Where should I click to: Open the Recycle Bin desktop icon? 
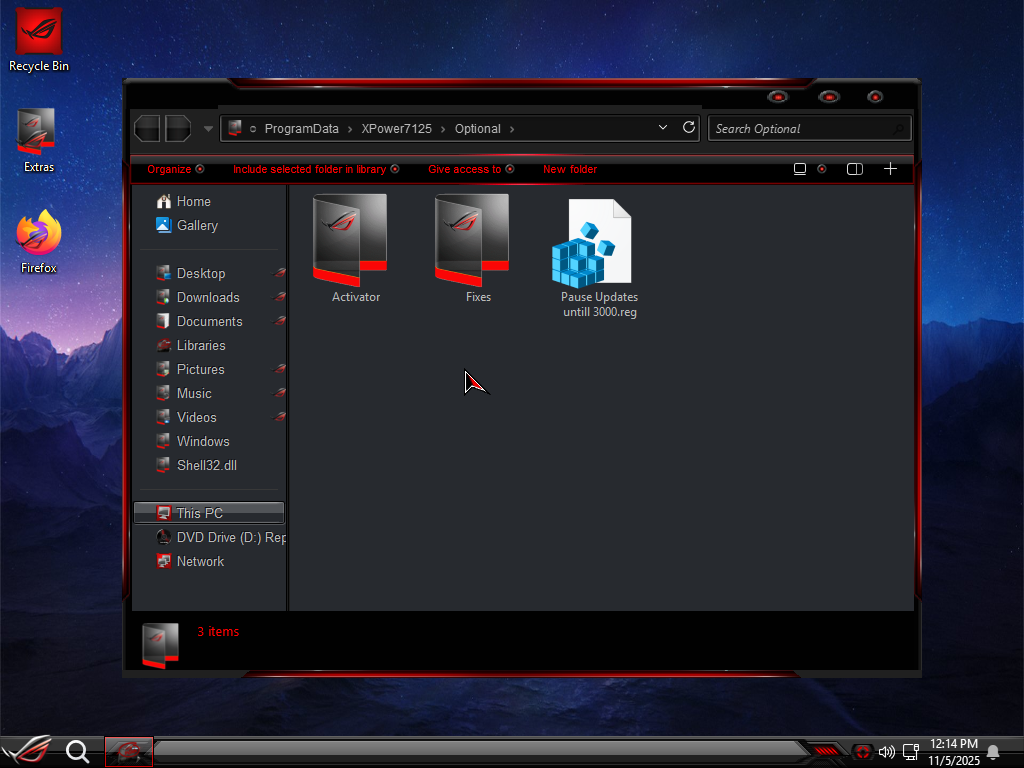pos(39,39)
